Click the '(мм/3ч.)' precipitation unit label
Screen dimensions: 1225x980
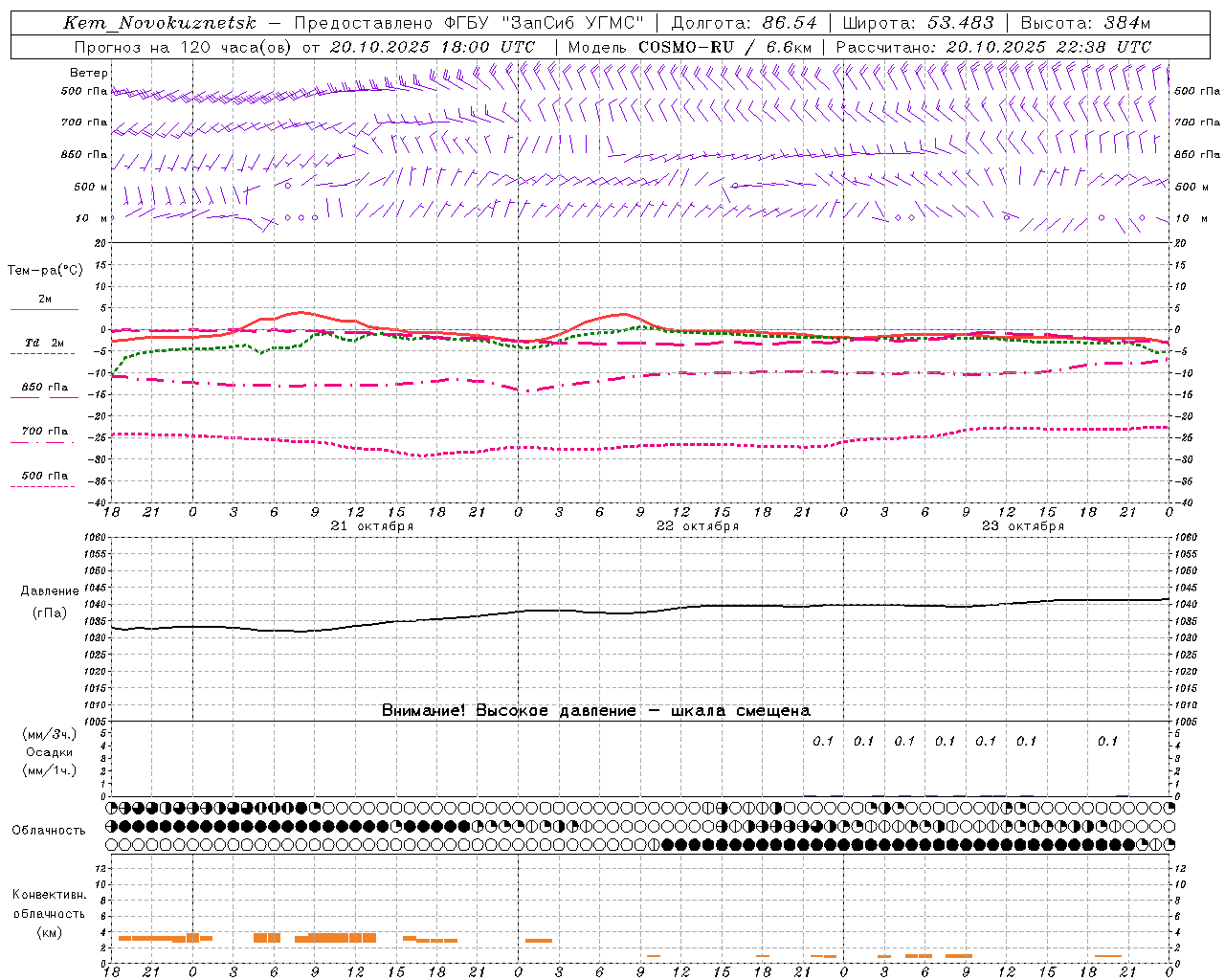coord(50,734)
